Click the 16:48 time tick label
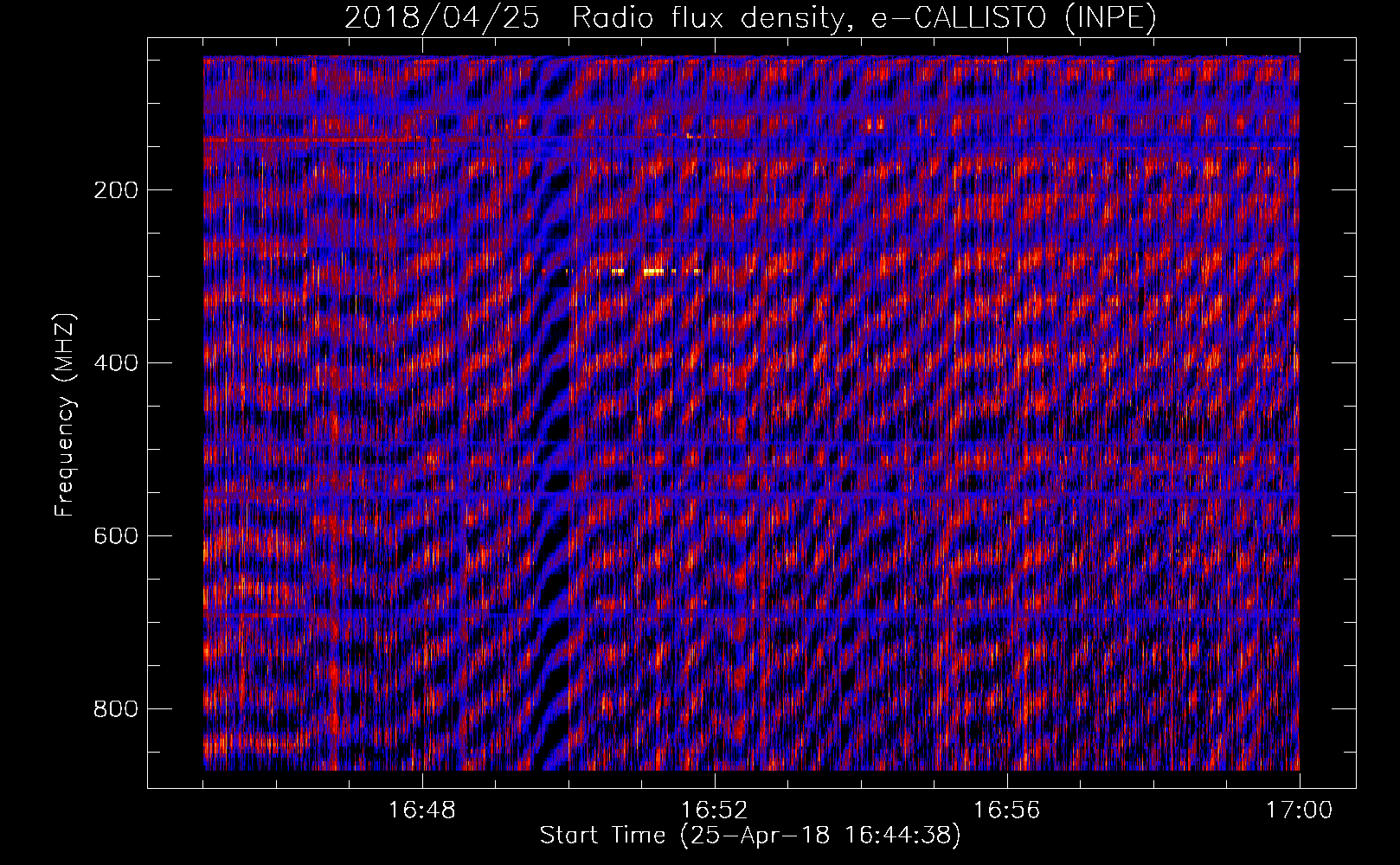This screenshot has width=1400, height=865. 422,811
